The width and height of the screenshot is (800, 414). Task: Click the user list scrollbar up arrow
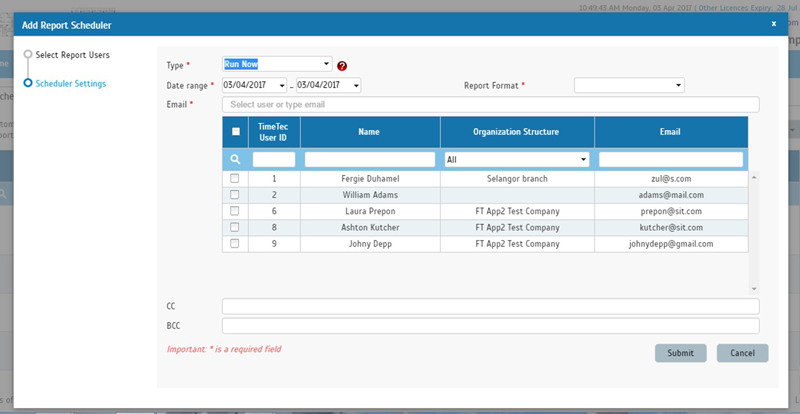pos(754,176)
